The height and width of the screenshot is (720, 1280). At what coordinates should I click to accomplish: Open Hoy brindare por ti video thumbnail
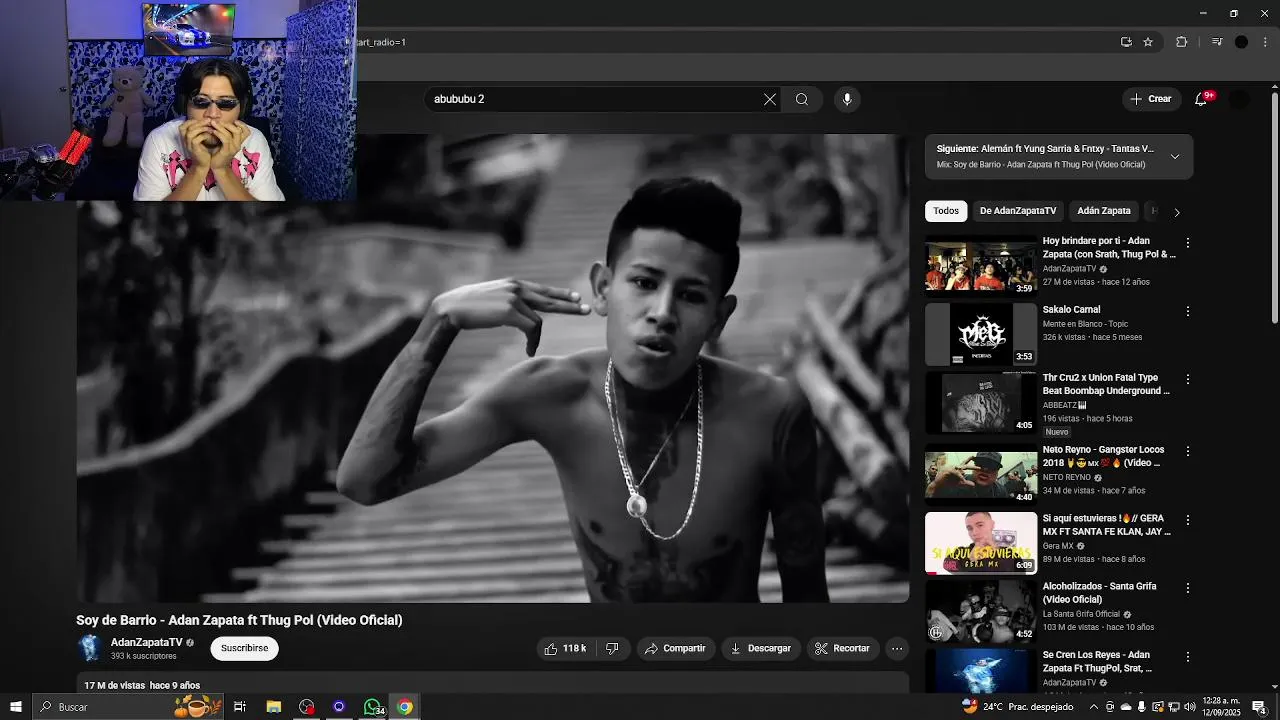(x=980, y=266)
